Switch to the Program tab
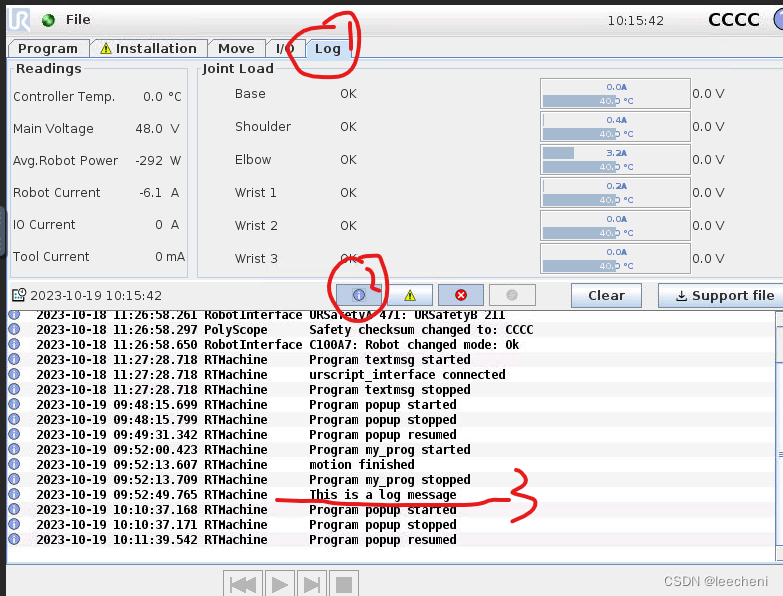 48,48
